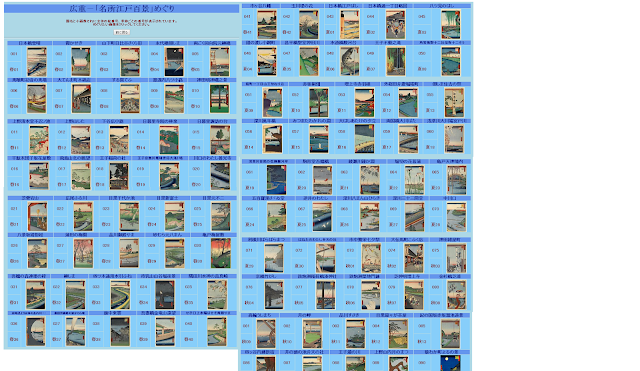Open print 051 thumbnail

273,103
